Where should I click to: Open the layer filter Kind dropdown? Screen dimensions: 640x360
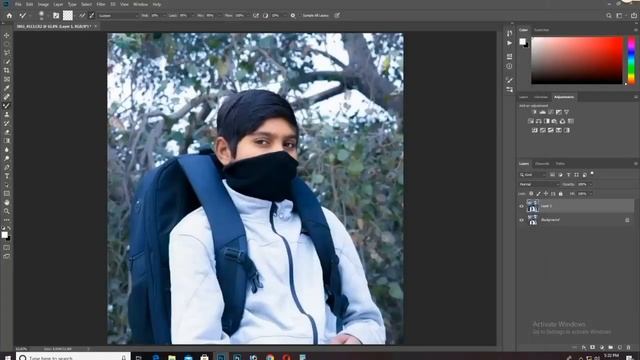click(x=532, y=175)
